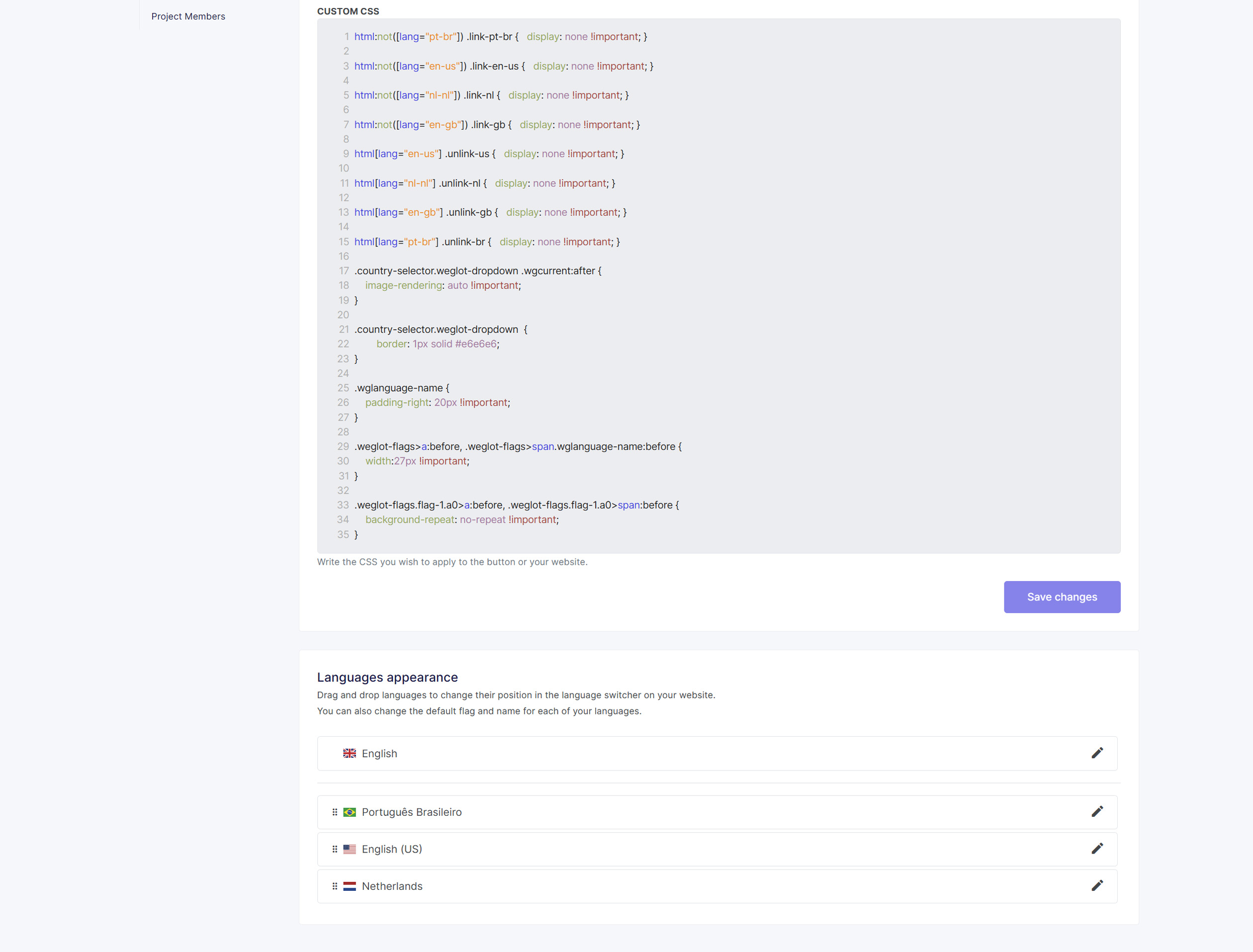This screenshot has height=952, width=1253.
Task: Select the English default language row
Action: pyautogui.click(x=680, y=753)
